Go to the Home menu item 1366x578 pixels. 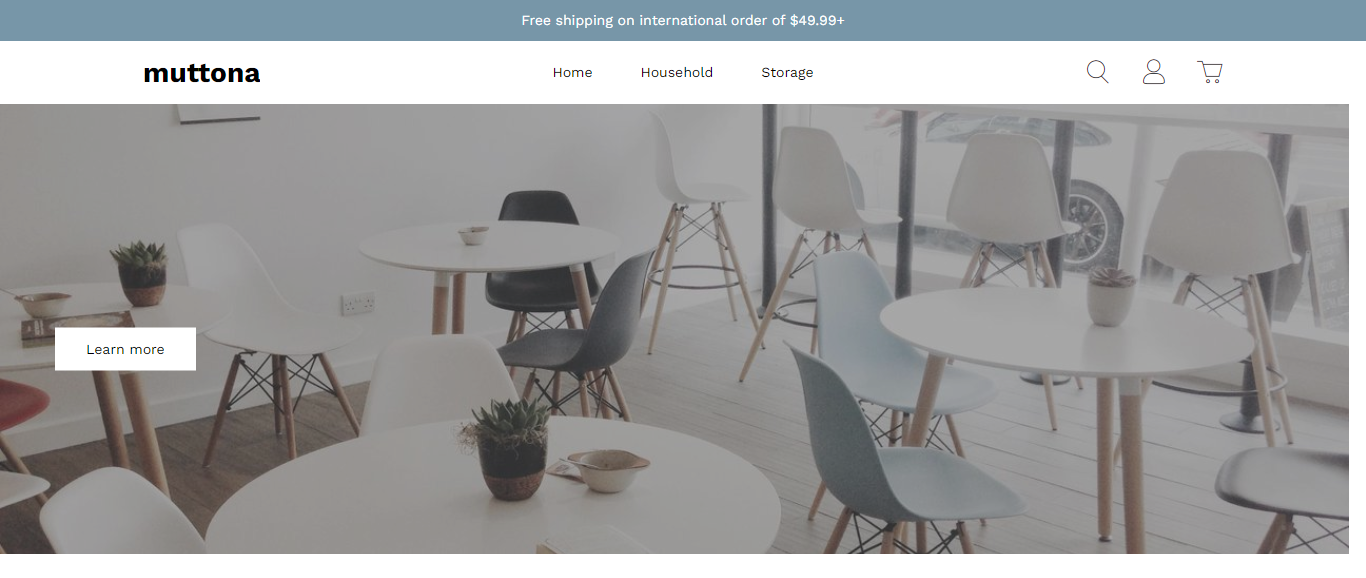click(572, 72)
